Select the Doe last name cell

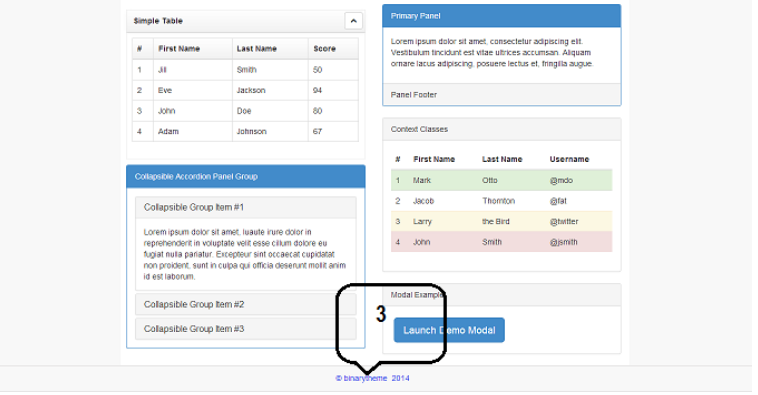coord(244,111)
